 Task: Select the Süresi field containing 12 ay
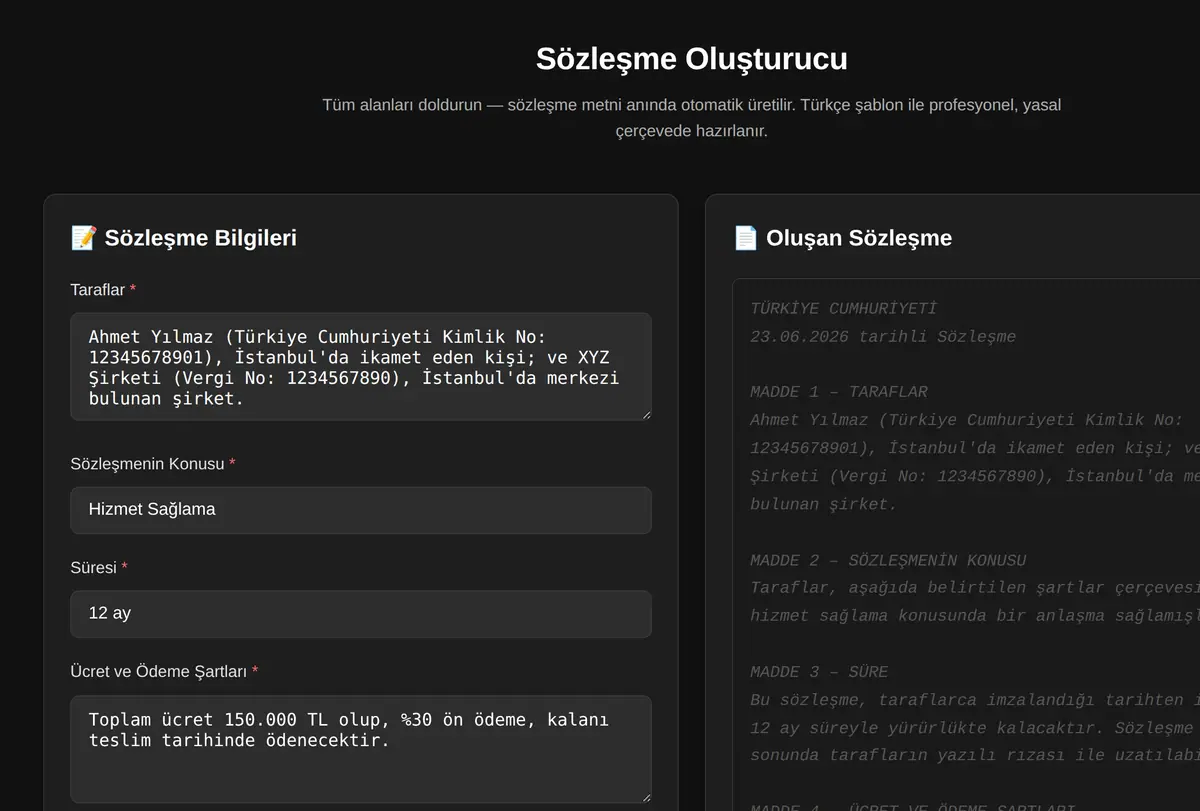361,614
